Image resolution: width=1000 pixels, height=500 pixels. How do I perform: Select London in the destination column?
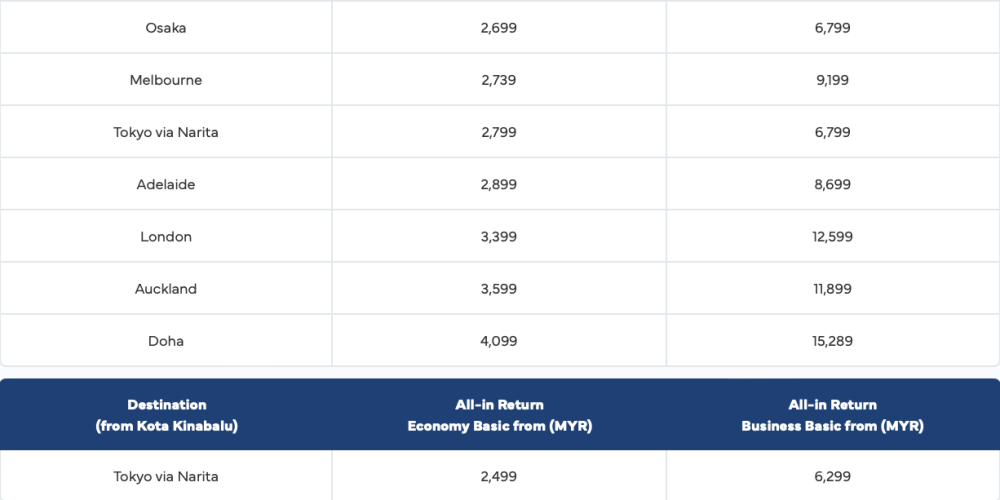[166, 237]
